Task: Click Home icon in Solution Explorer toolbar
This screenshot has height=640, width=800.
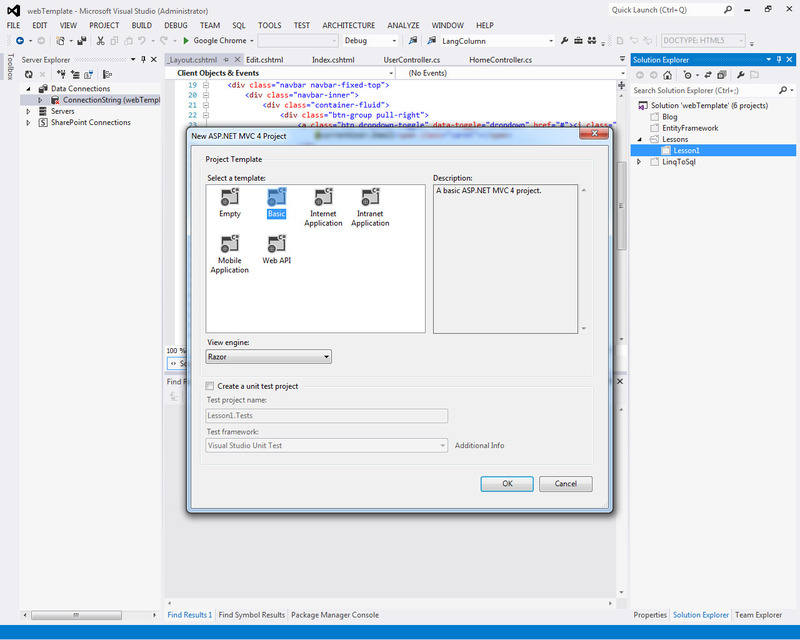Action: [667, 75]
